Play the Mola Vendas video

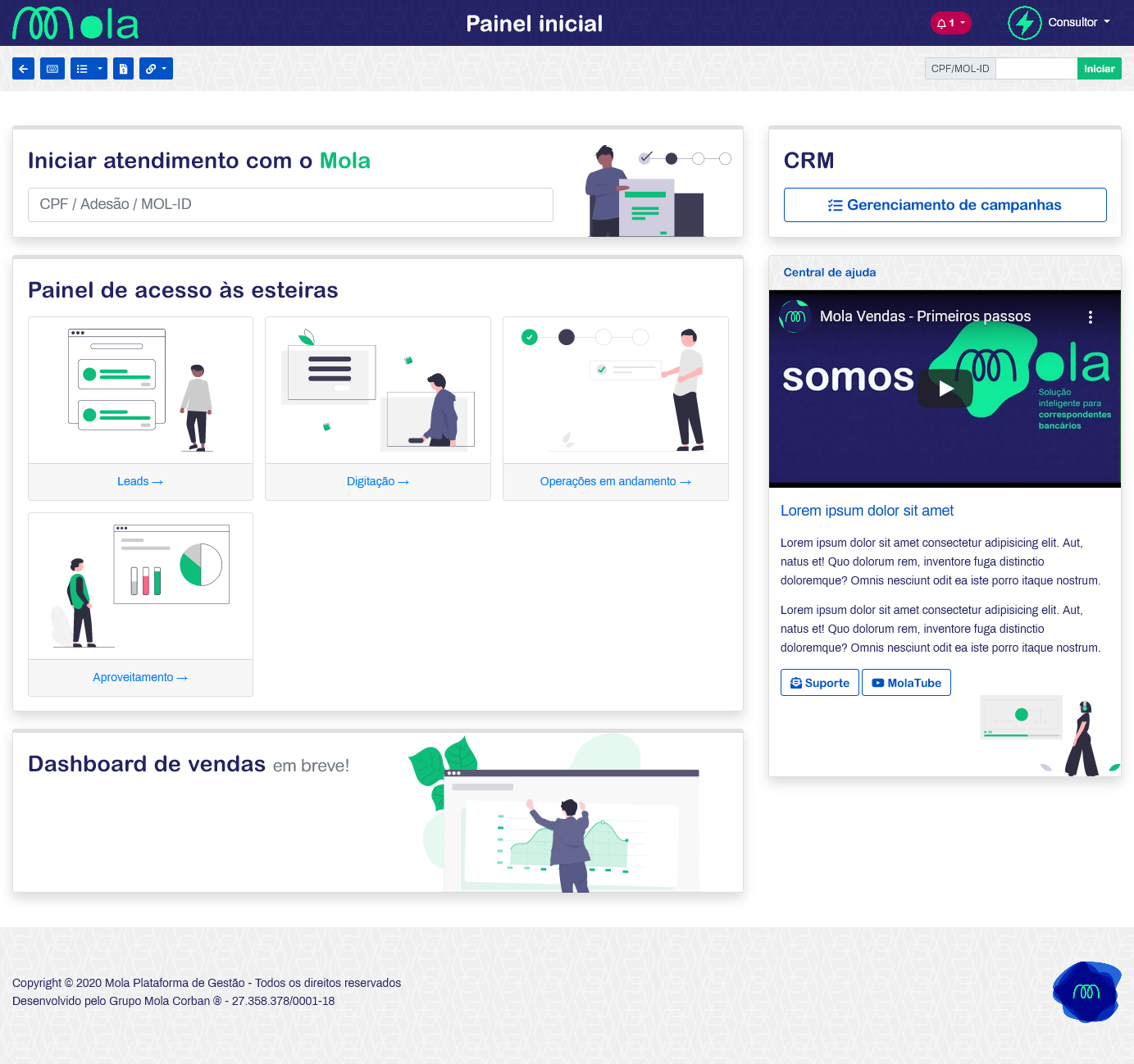pos(945,389)
